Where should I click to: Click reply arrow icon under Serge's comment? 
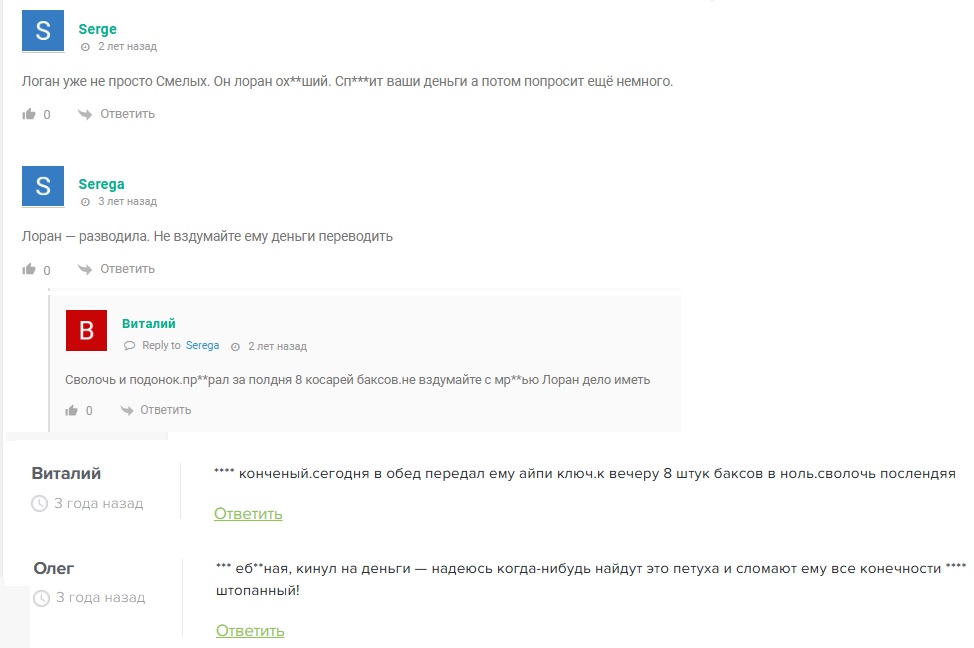(x=84, y=114)
